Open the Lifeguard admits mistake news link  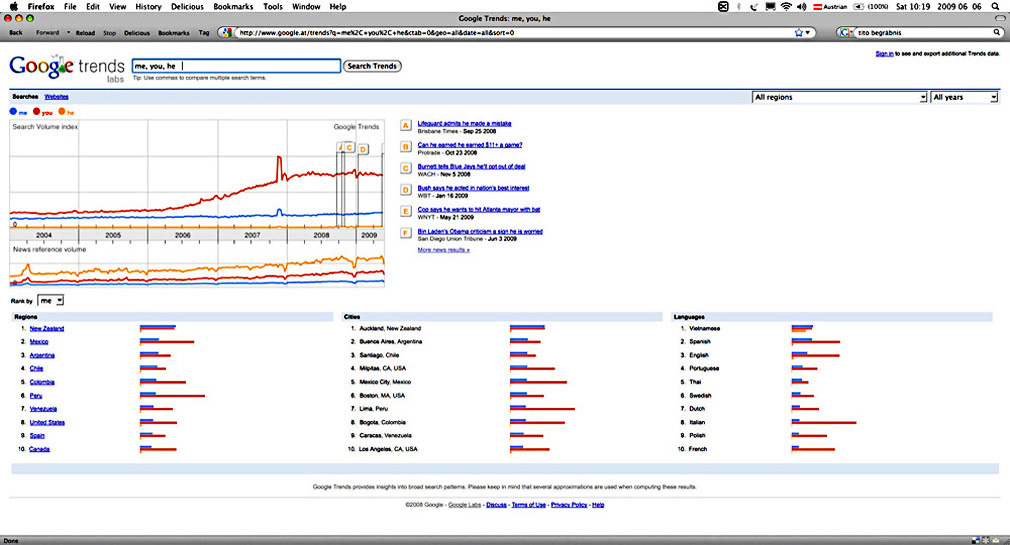tap(464, 123)
